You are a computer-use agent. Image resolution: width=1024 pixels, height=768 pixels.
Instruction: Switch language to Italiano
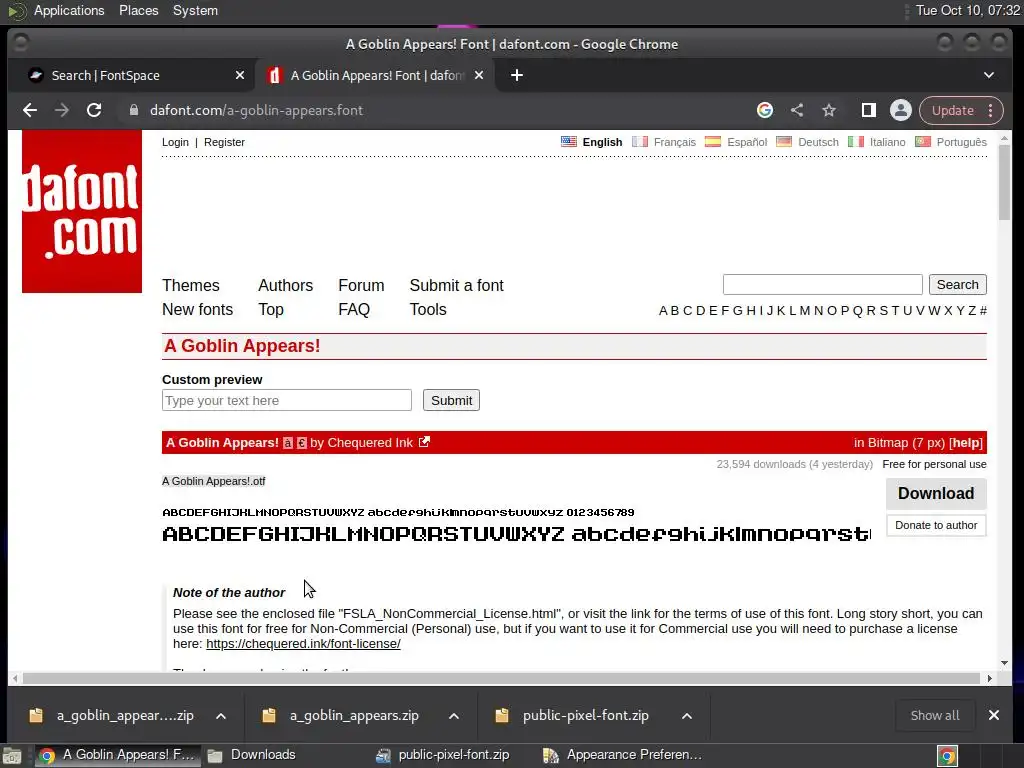point(888,142)
